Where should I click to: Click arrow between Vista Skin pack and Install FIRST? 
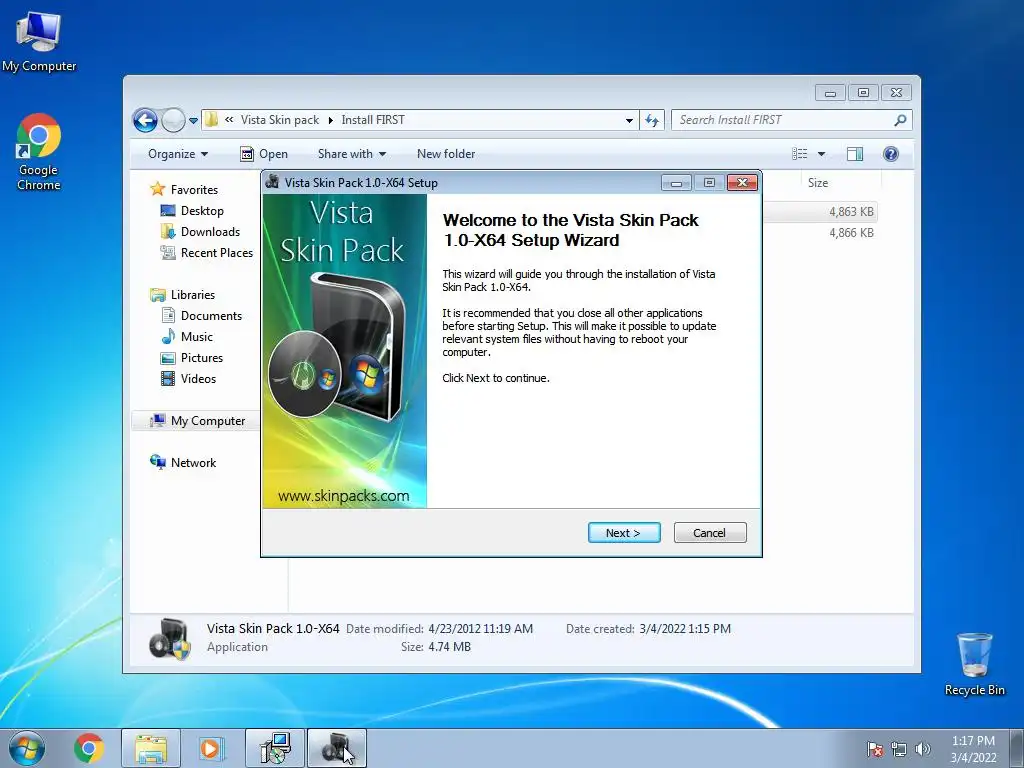pos(330,120)
